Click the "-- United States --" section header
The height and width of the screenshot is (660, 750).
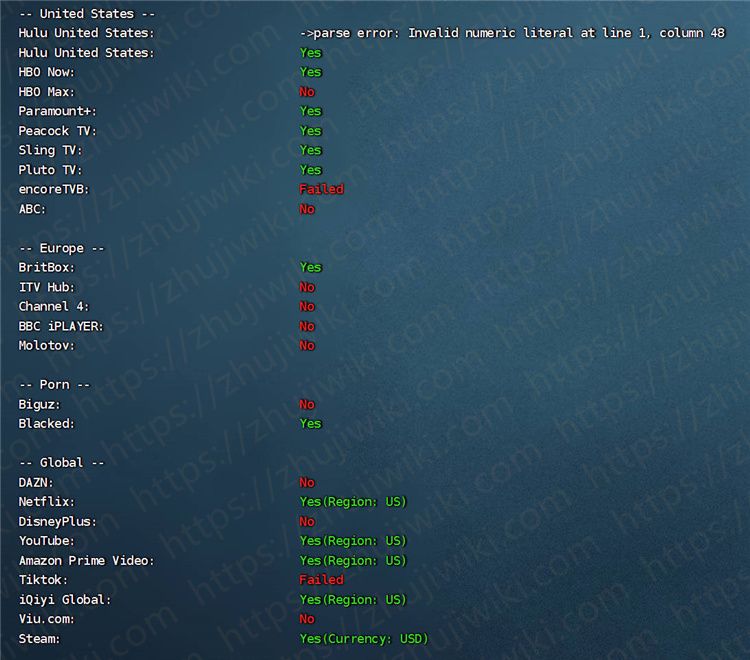click(x=87, y=14)
